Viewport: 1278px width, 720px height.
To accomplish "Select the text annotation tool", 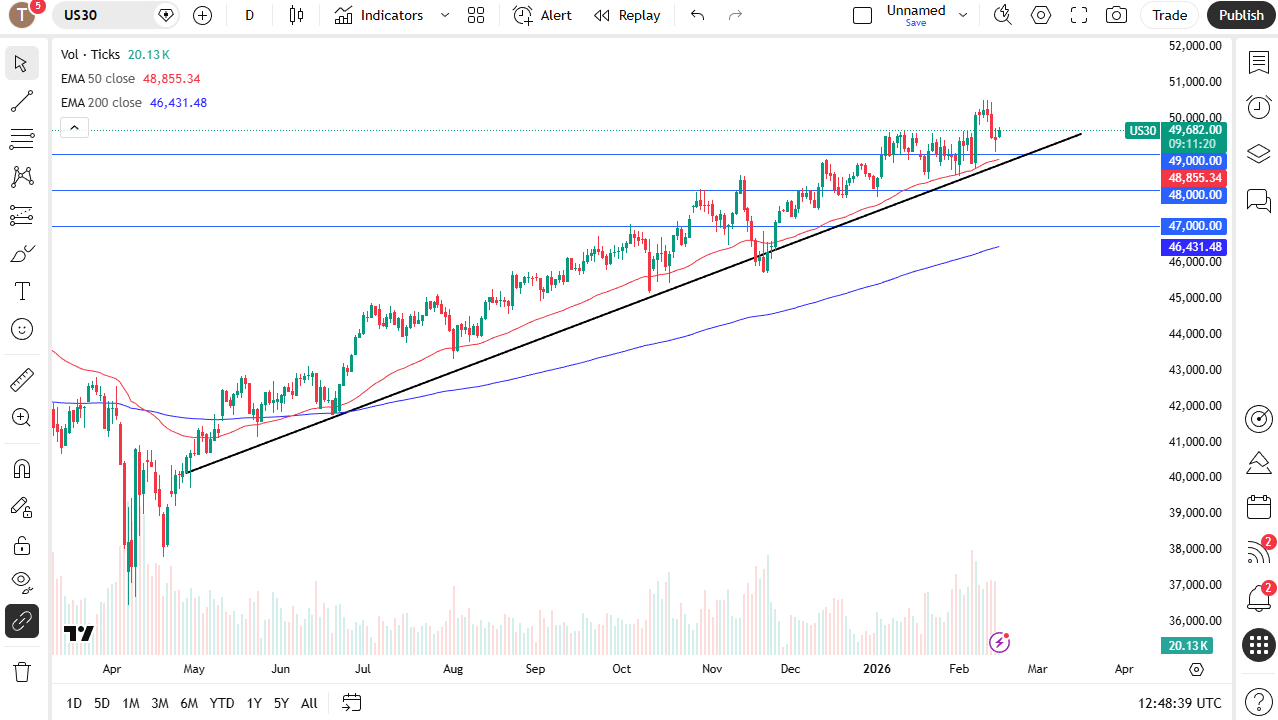I will [x=22, y=291].
